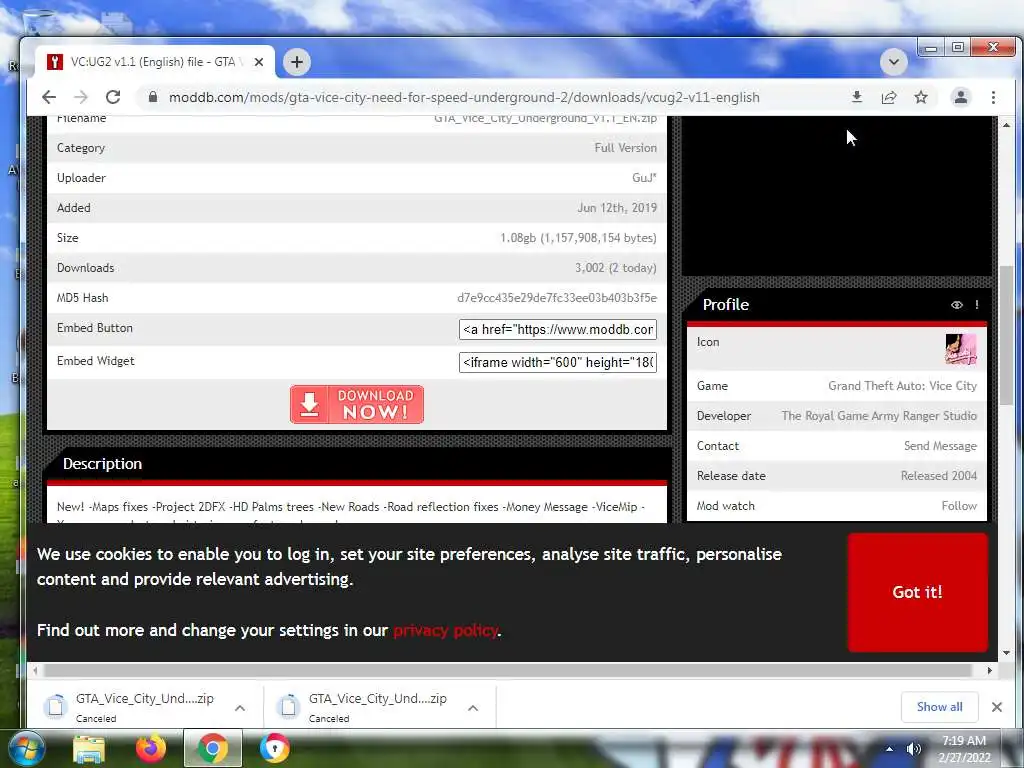Viewport: 1024px width, 768px height.
Task: Toggle Profile panel eye icon
Action: point(957,305)
